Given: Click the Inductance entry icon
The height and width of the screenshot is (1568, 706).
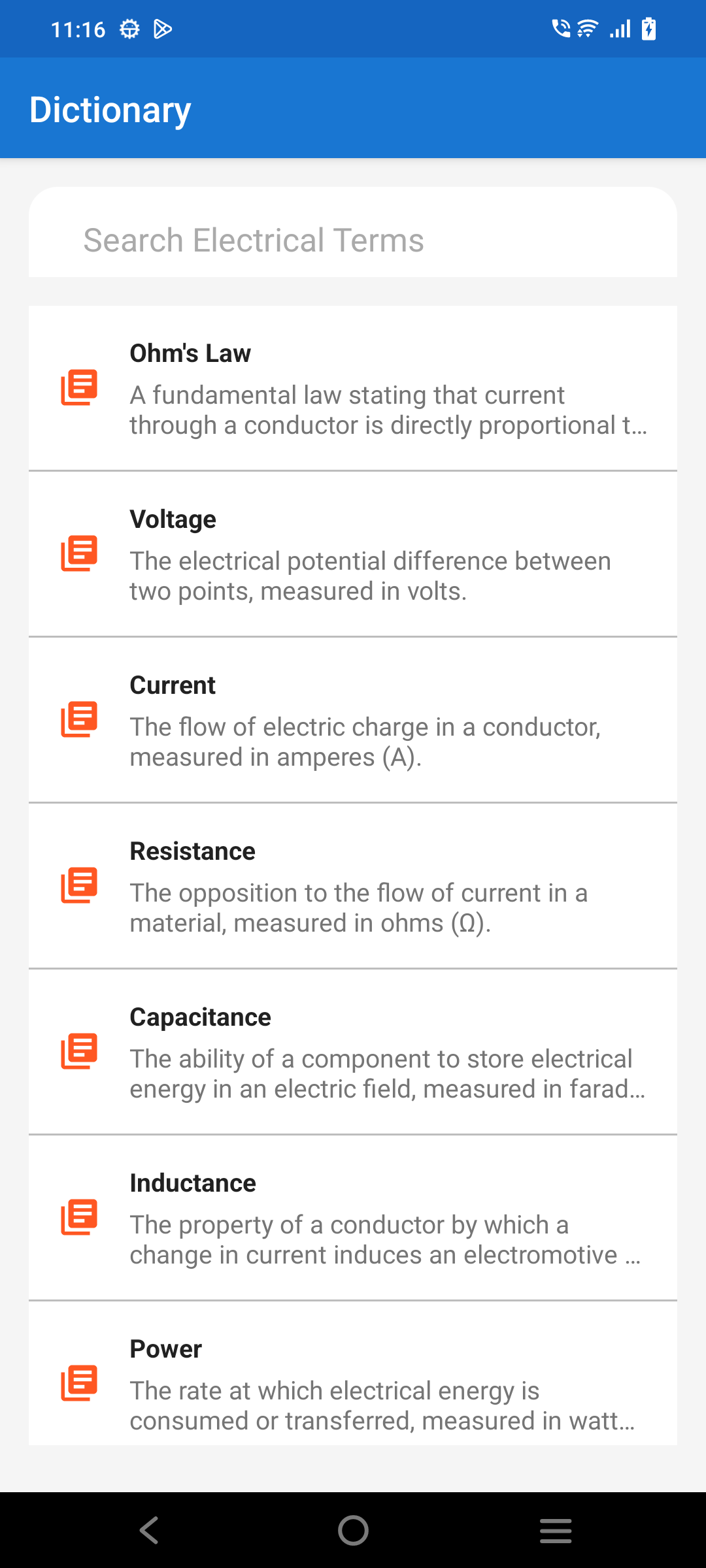Looking at the screenshot, I should 79,1217.
